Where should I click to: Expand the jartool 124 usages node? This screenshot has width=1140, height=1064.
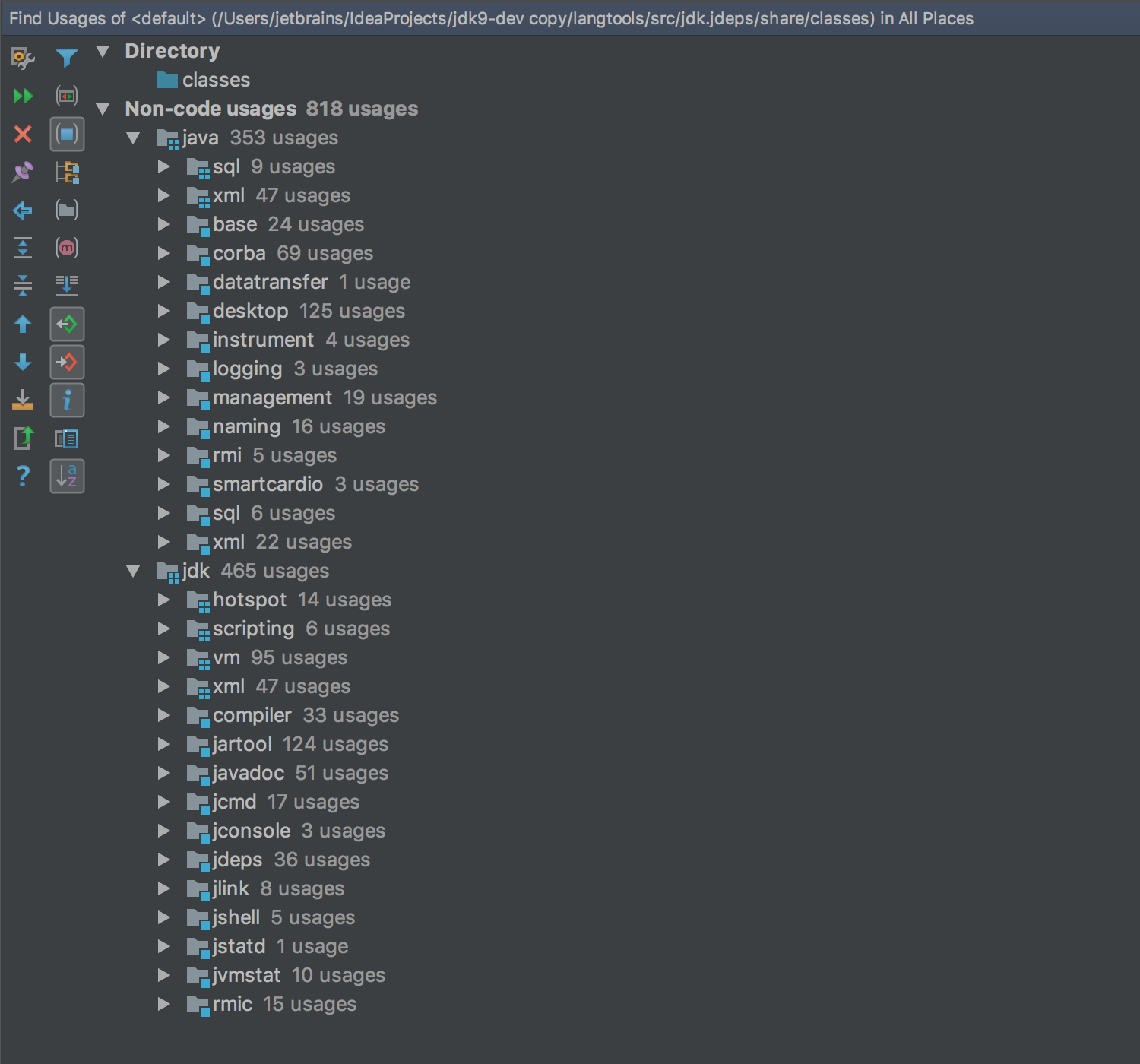coord(163,744)
